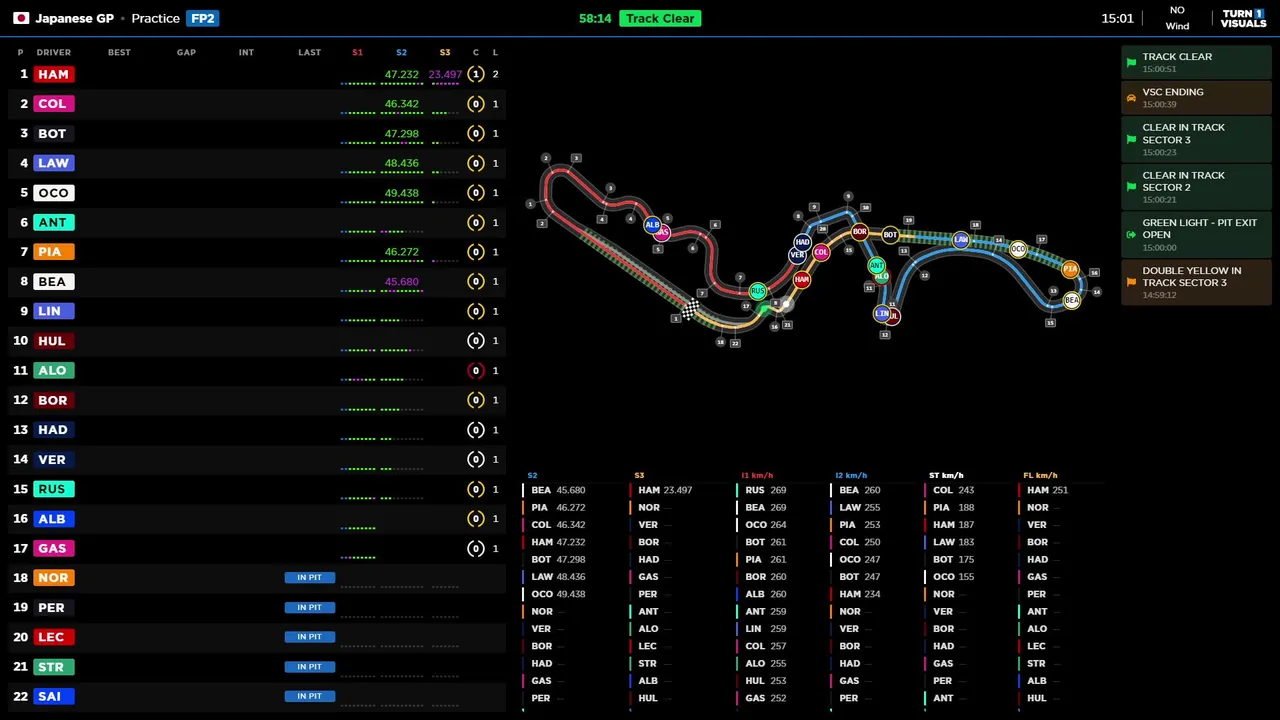Click the LAST column header
Viewport: 1280px width, 720px height.
point(309,52)
